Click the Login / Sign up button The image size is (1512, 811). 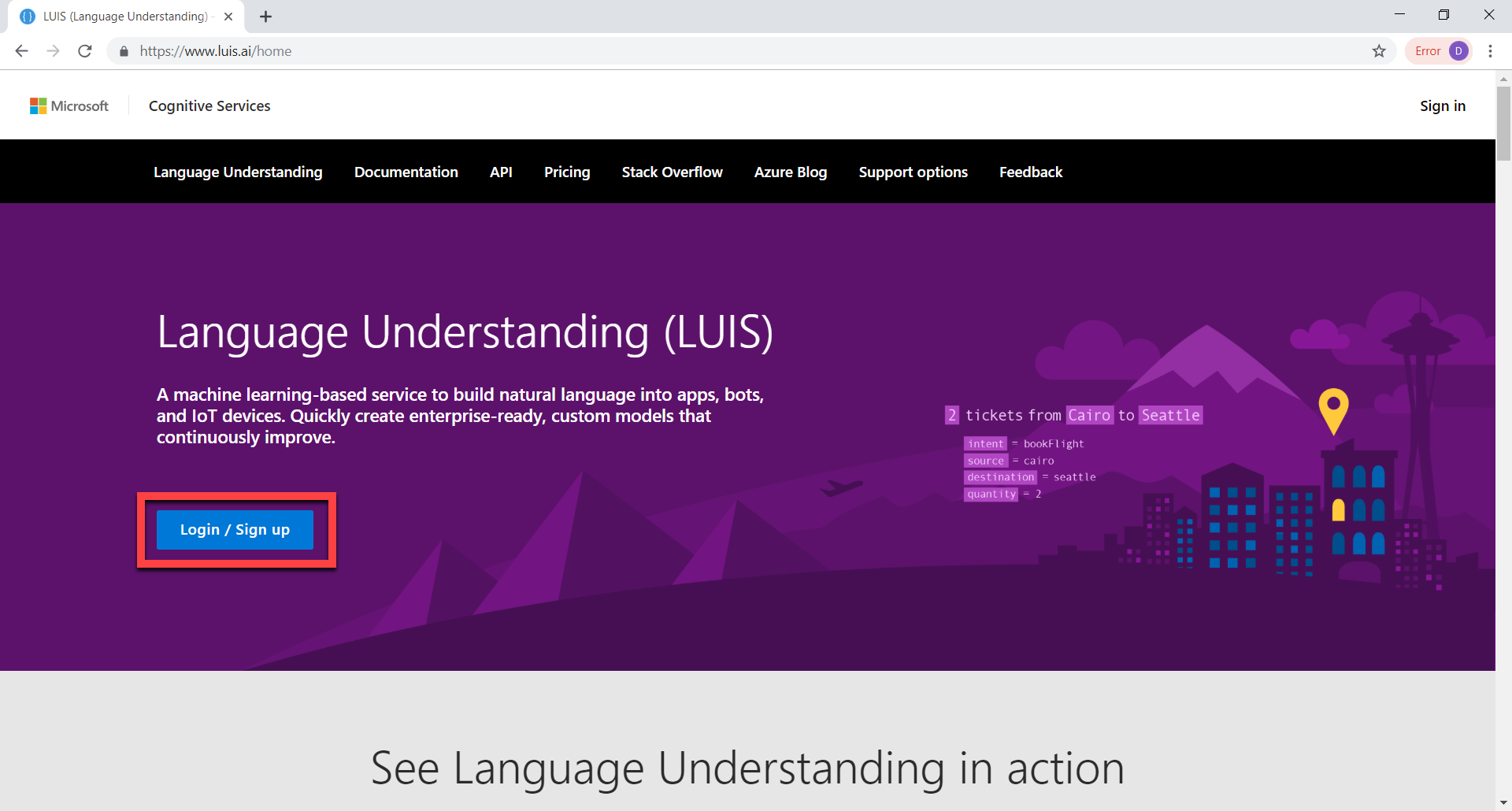coord(235,530)
